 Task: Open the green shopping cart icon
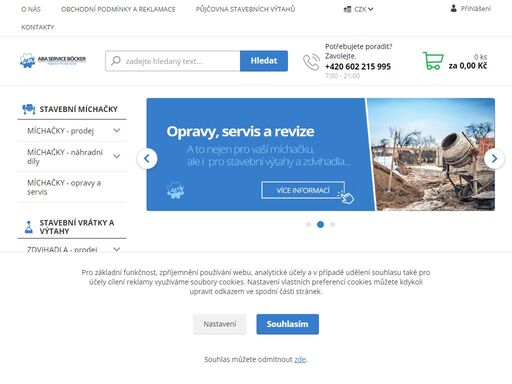tap(433, 61)
